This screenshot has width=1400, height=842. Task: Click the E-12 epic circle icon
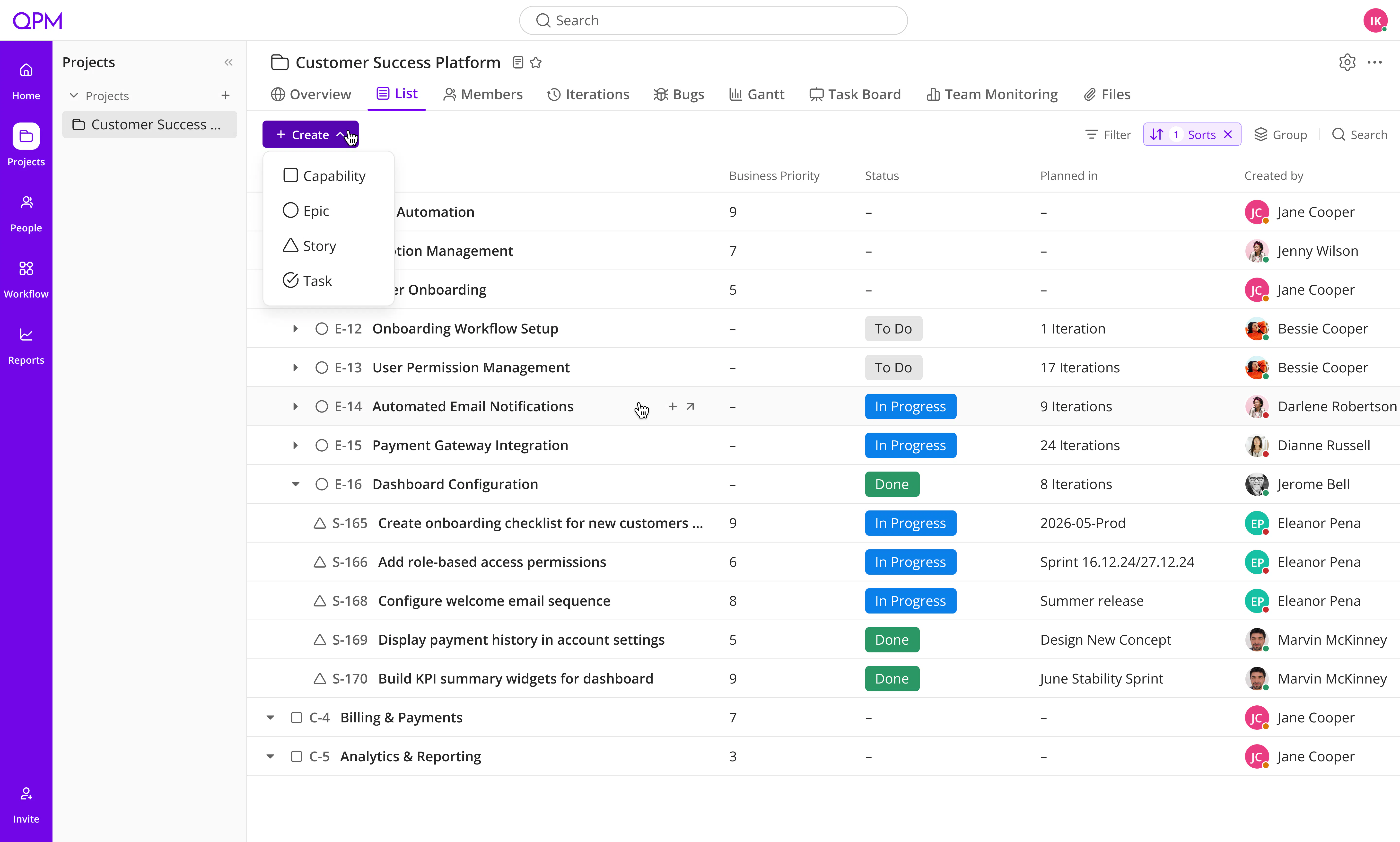(322, 329)
